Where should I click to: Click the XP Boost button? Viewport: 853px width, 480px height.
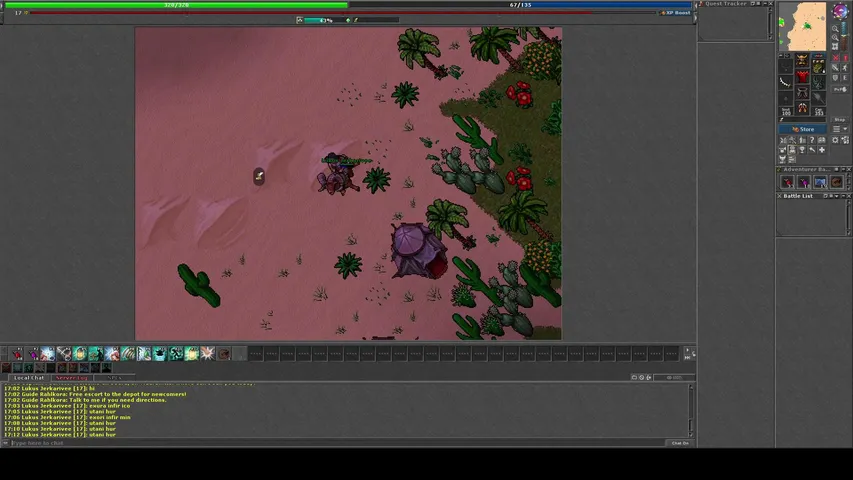coord(676,13)
